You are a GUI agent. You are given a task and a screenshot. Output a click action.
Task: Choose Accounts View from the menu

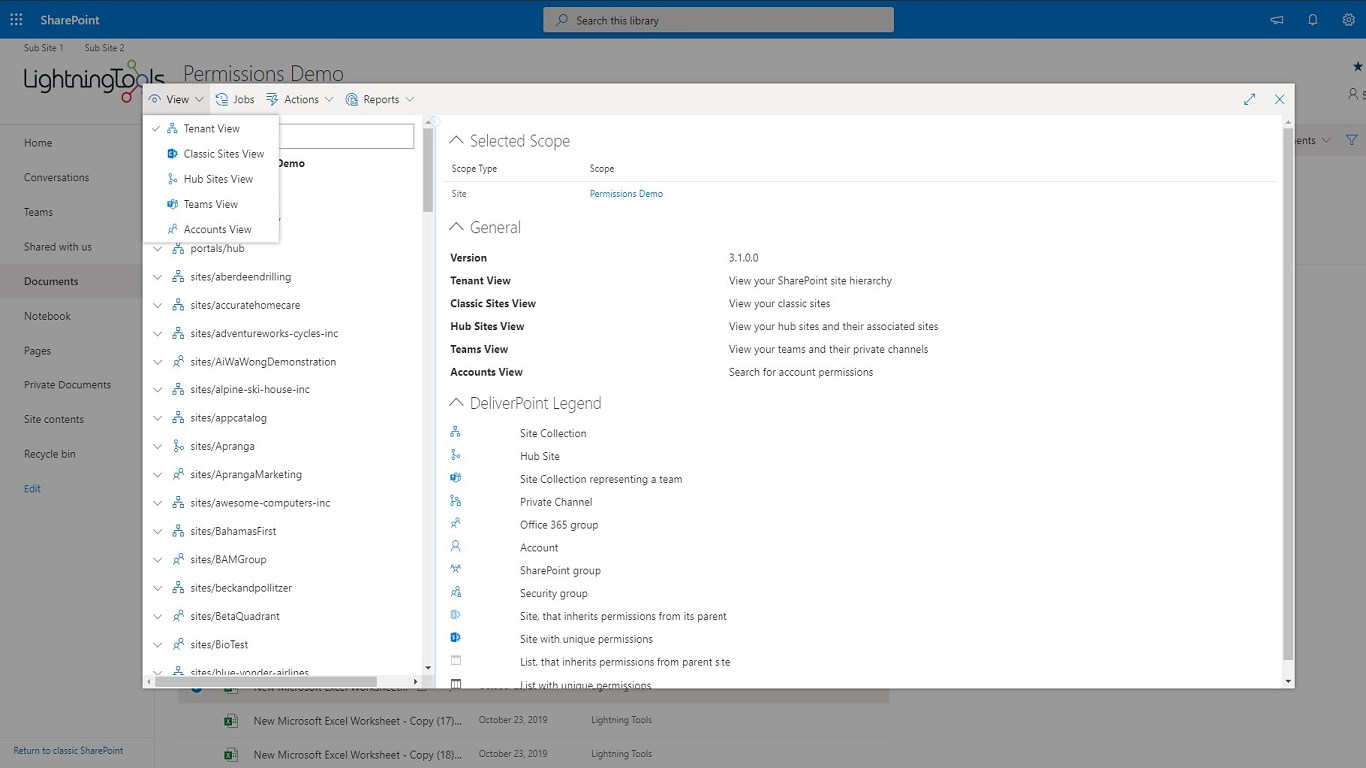click(211, 229)
